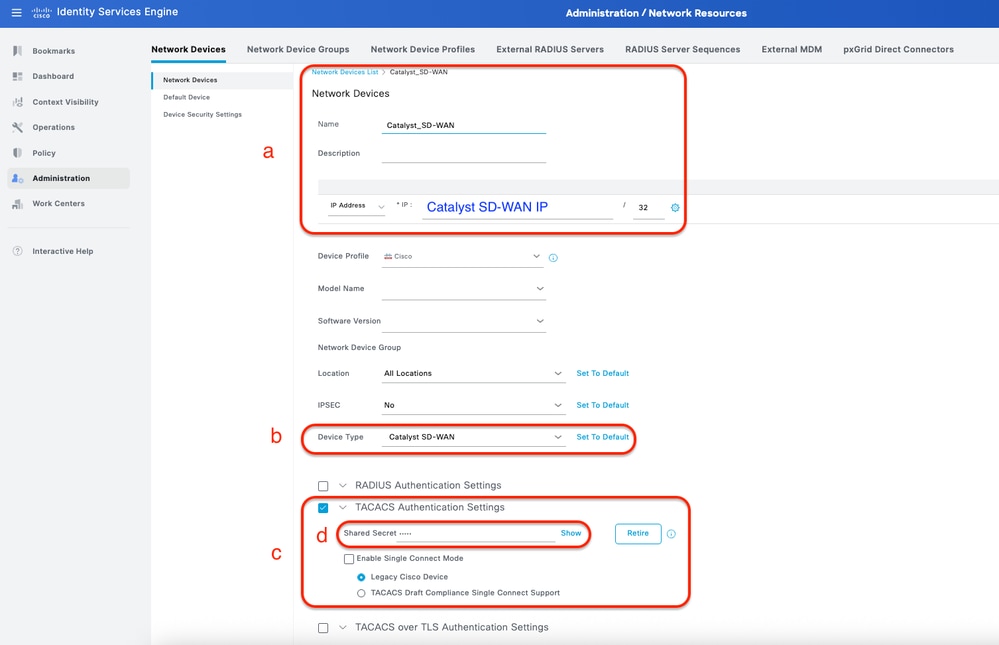Expand RADIUS Authentication Settings chevron
The image size is (999, 645).
pos(343,486)
